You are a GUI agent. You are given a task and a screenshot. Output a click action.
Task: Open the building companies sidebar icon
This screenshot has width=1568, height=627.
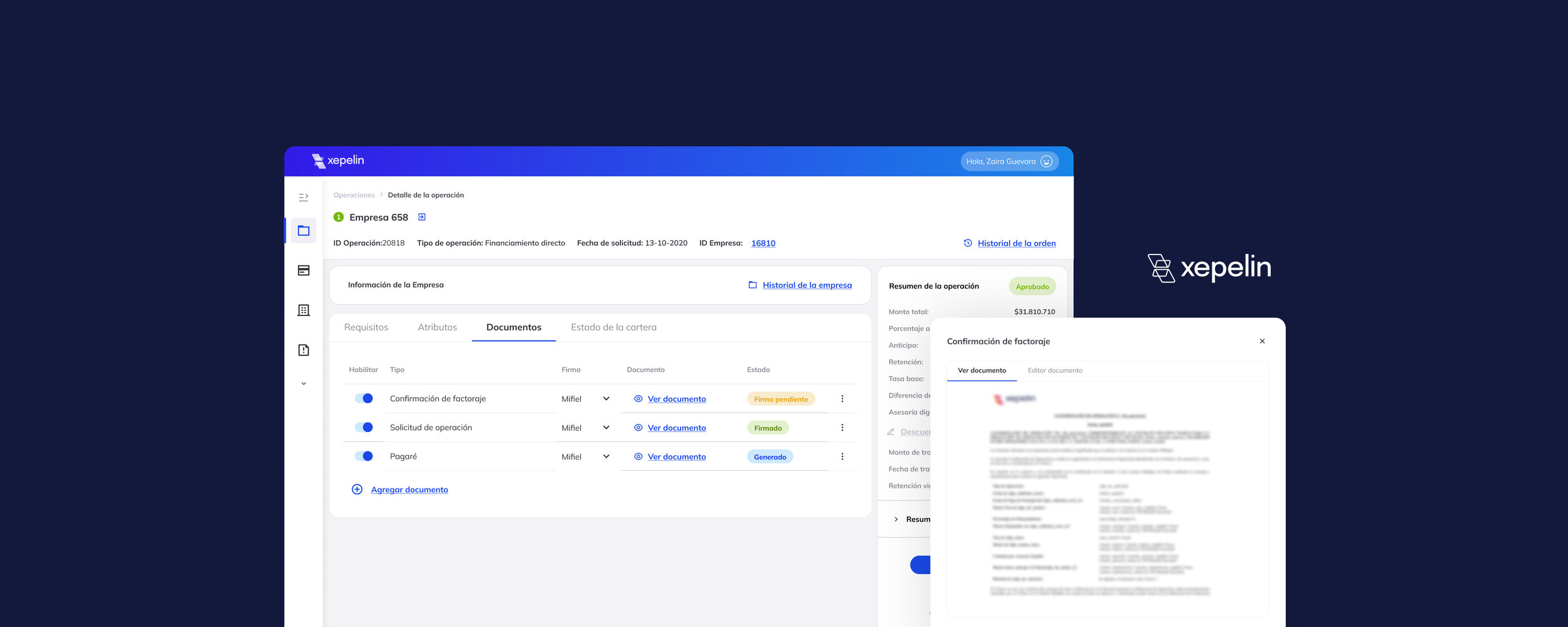[x=304, y=310]
